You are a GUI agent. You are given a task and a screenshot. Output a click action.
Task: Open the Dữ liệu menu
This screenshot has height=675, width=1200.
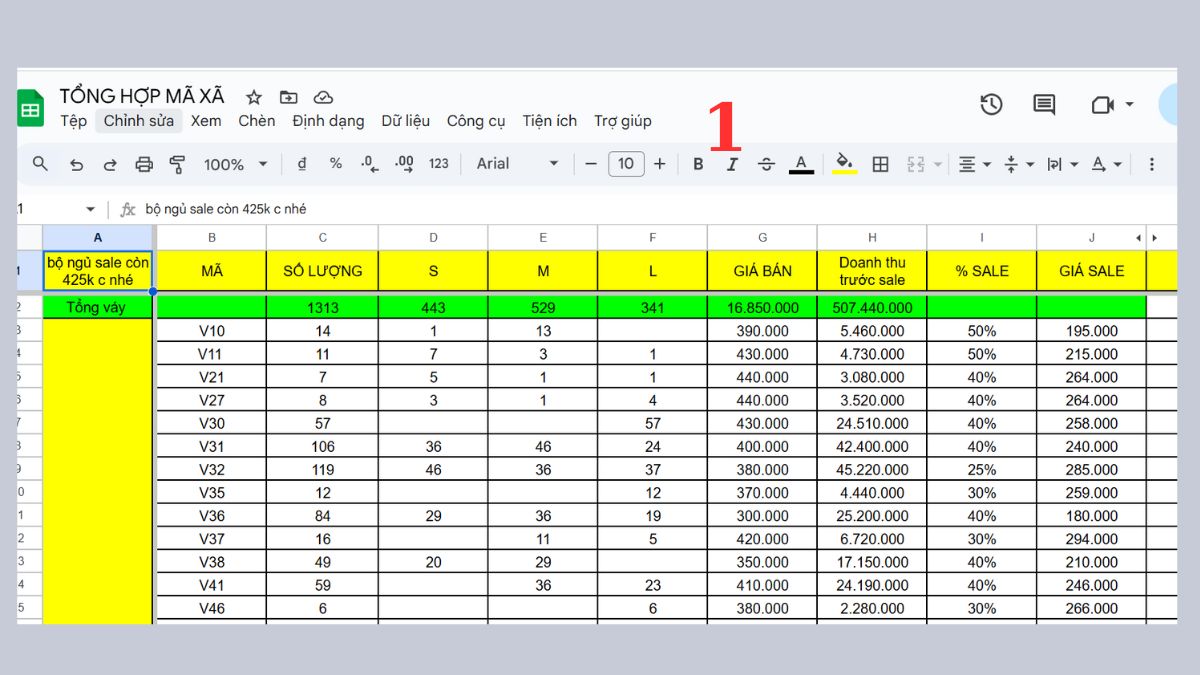(405, 121)
